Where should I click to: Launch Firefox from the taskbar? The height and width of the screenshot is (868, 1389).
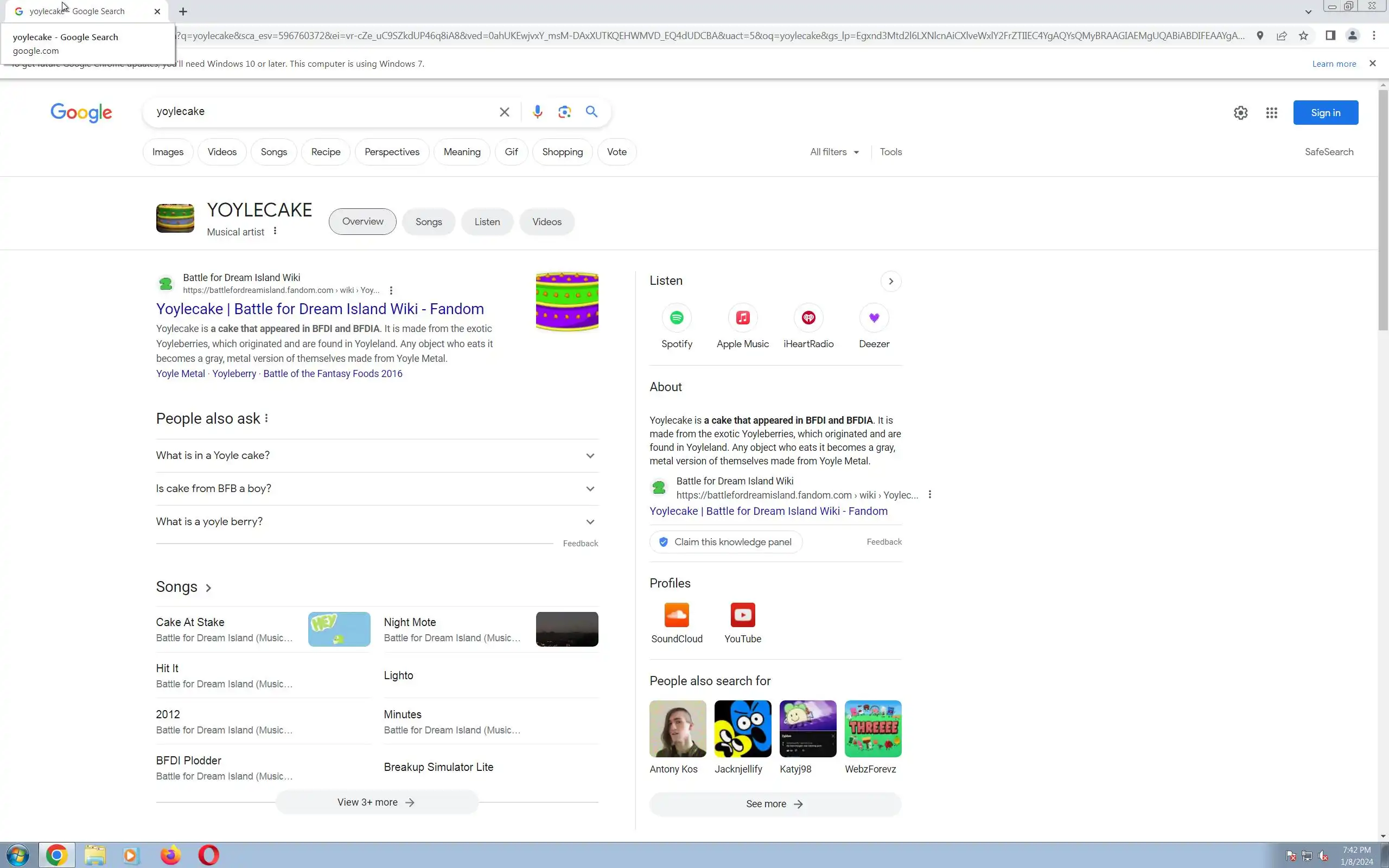pyautogui.click(x=170, y=856)
